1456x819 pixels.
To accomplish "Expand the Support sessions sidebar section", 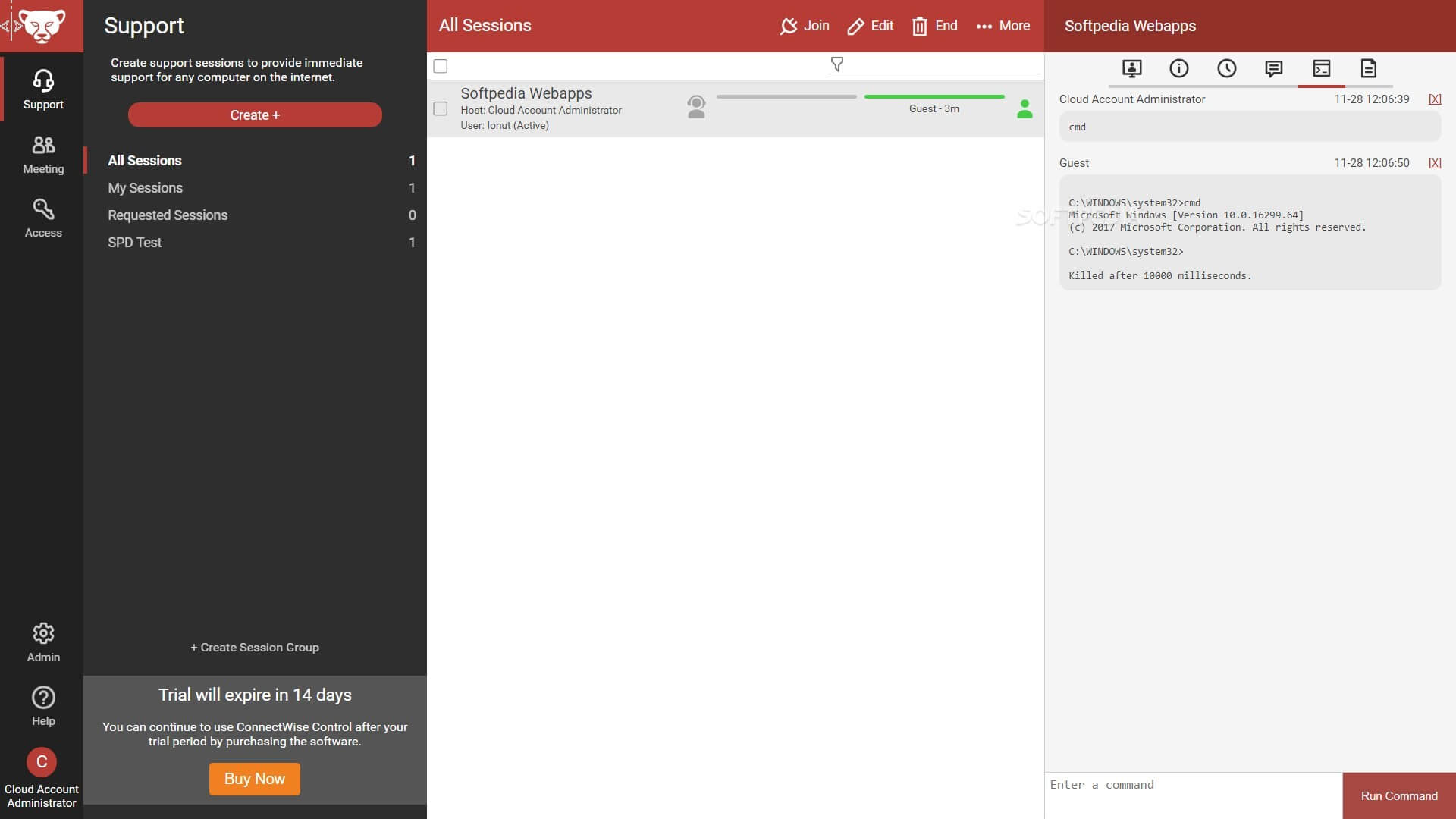I will click(42, 89).
